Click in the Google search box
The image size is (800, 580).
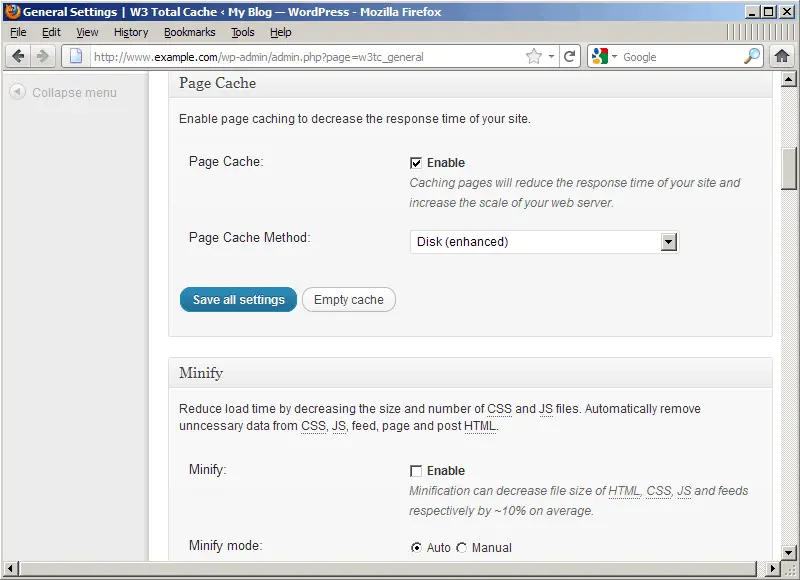(681, 57)
